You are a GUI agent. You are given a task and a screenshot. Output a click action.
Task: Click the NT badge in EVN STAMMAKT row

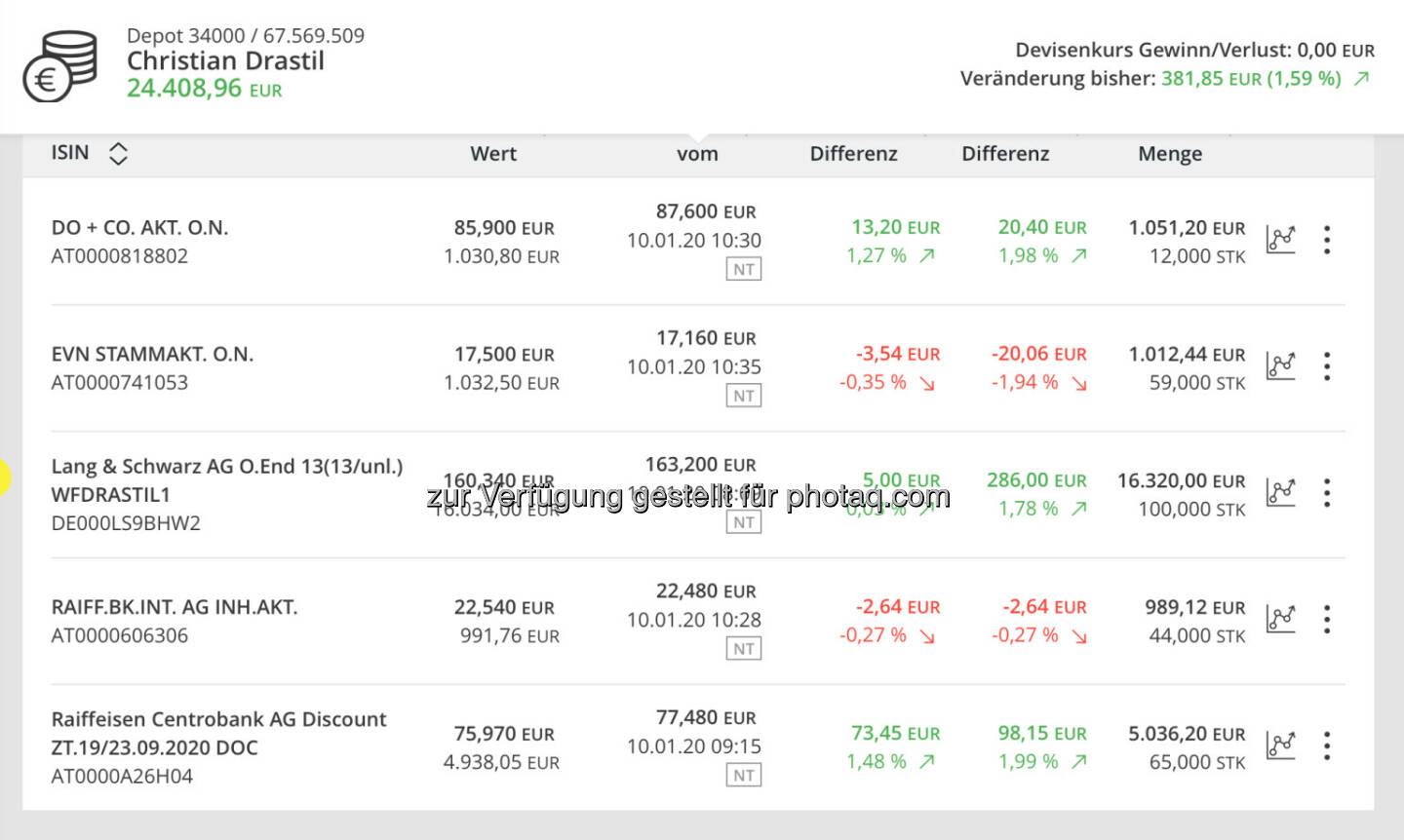[x=744, y=397]
